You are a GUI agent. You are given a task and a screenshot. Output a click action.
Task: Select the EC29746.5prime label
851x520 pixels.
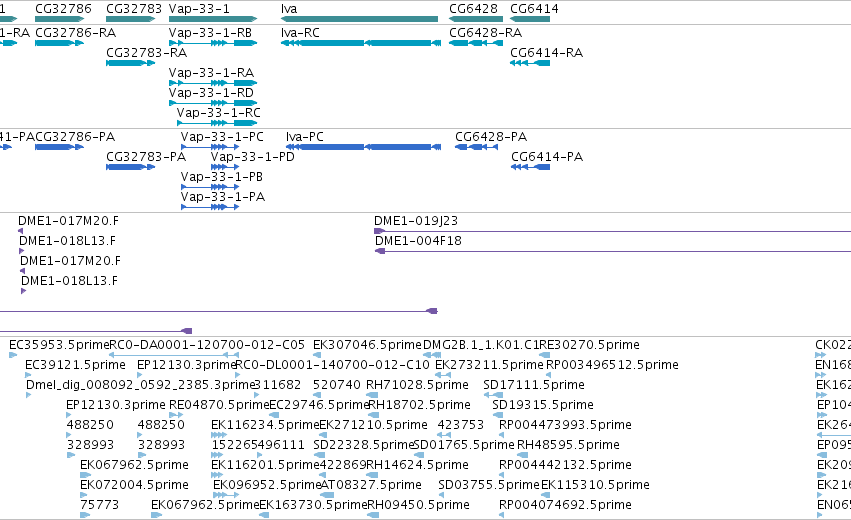[320, 405]
